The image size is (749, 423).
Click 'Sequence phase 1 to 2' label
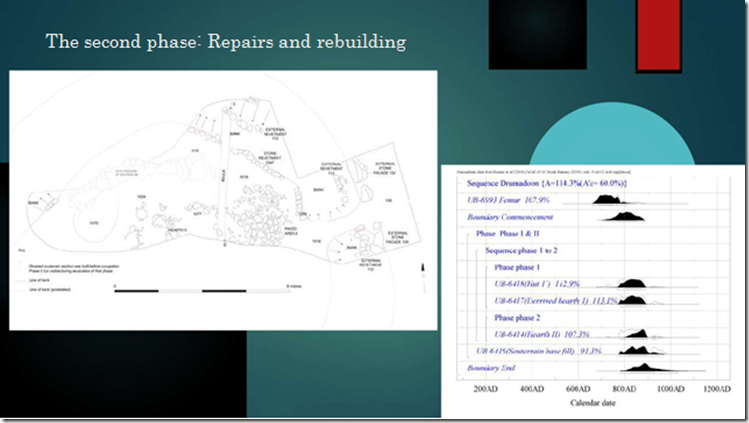coord(521,250)
